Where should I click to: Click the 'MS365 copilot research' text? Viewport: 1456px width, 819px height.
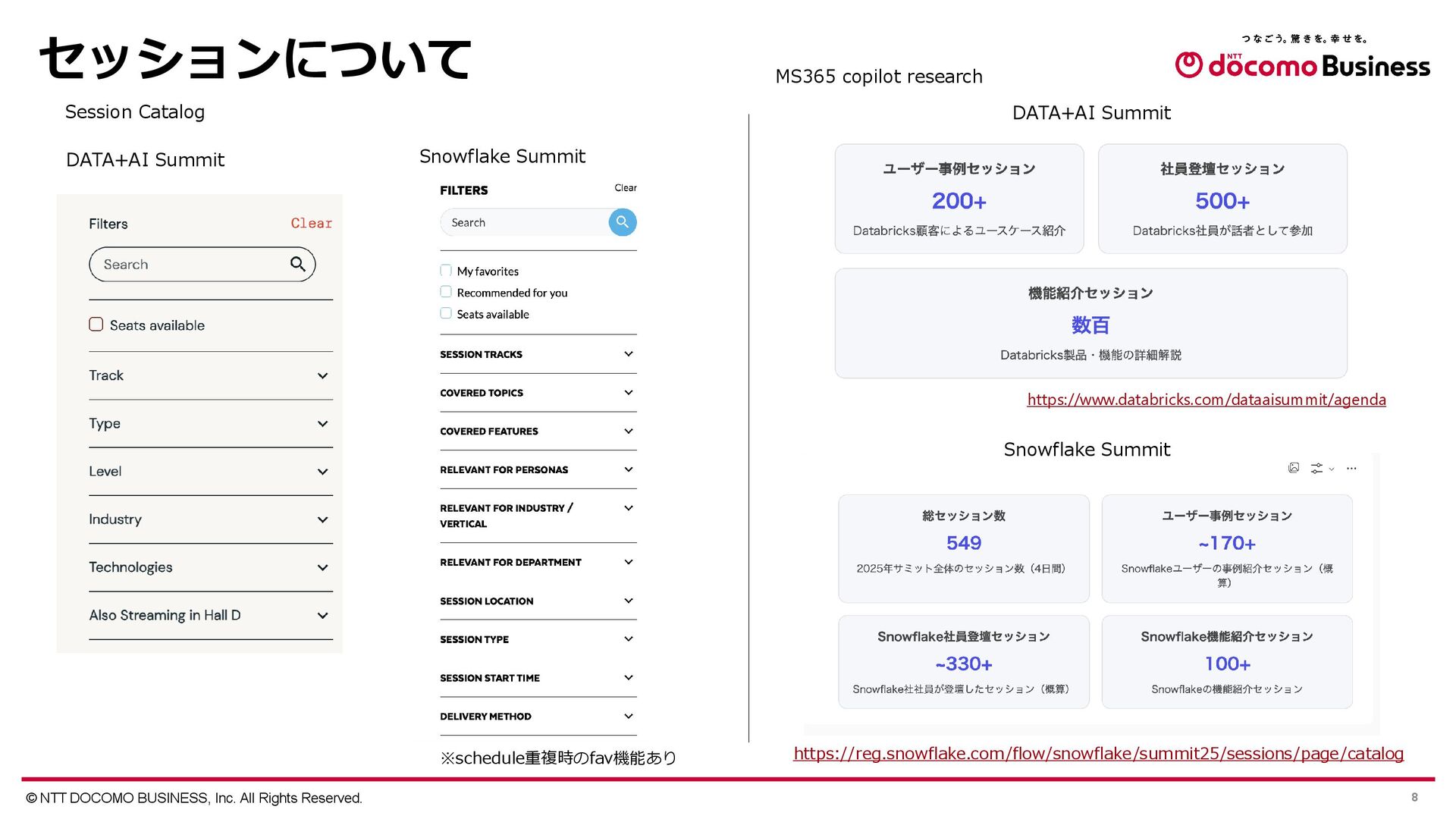pyautogui.click(x=879, y=77)
